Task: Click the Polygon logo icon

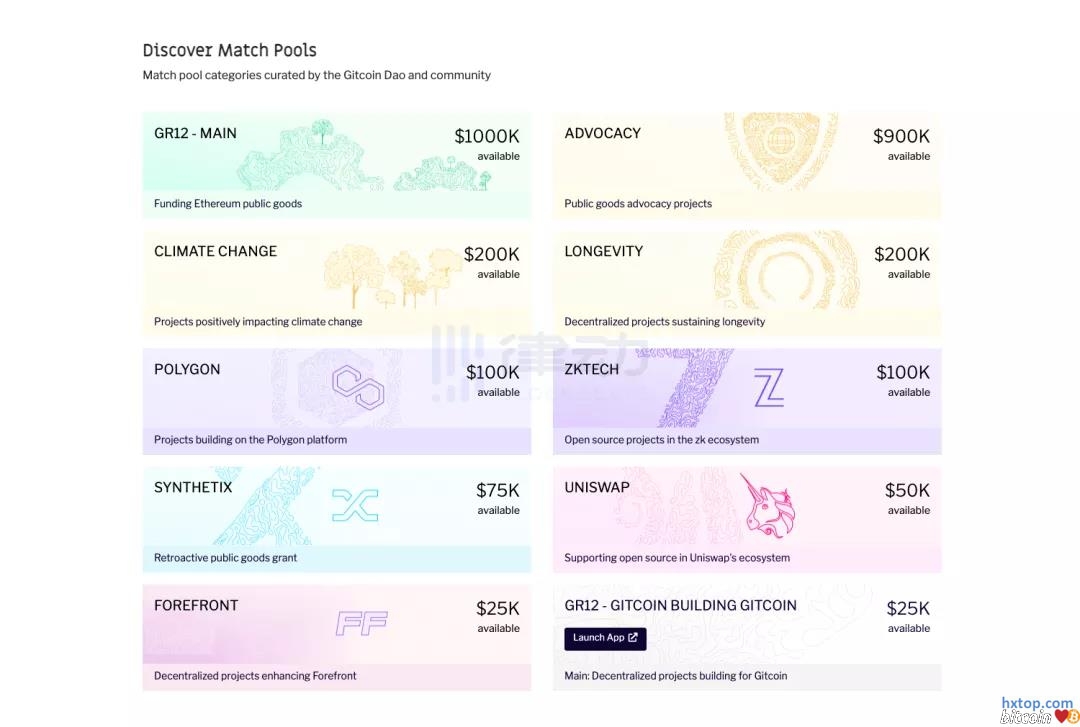Action: (x=358, y=388)
